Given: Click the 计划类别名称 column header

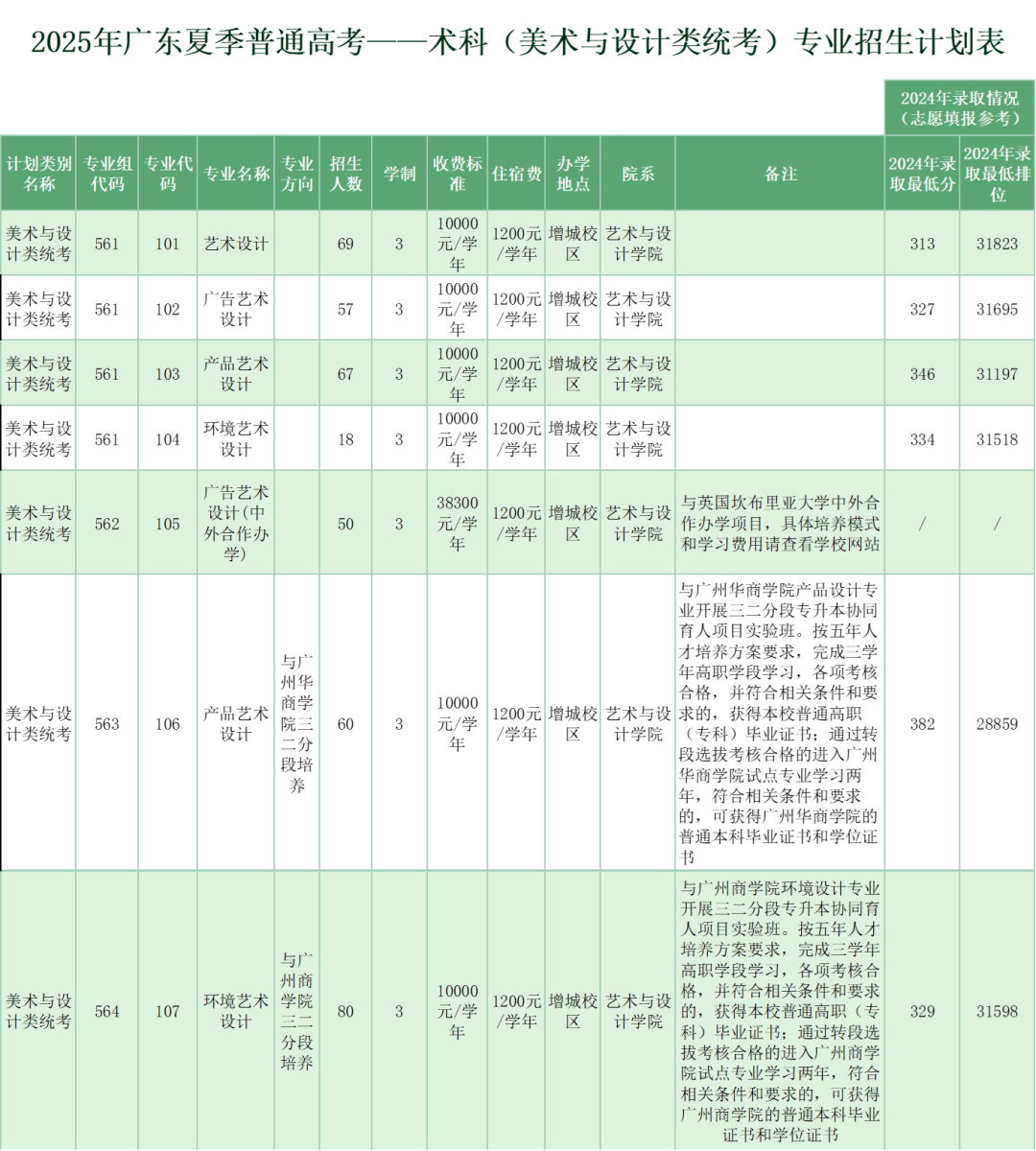Looking at the screenshot, I should [38, 174].
